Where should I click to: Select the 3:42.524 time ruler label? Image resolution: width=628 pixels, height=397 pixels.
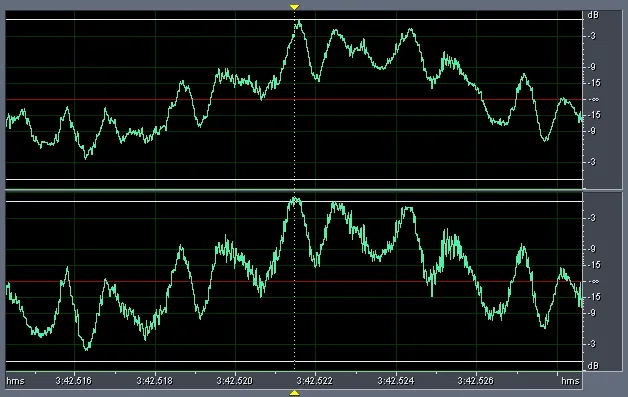(x=396, y=381)
